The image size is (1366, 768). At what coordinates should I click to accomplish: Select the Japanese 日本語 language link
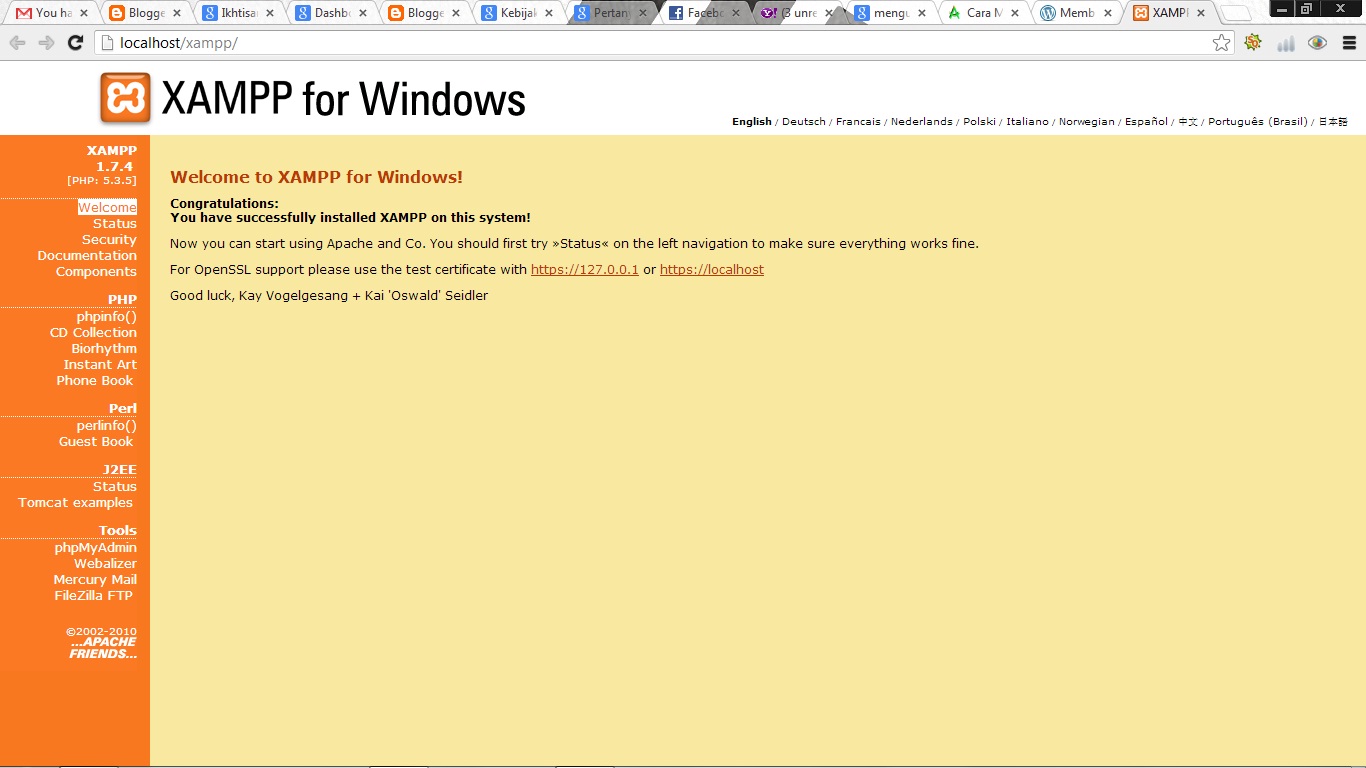(1332, 121)
